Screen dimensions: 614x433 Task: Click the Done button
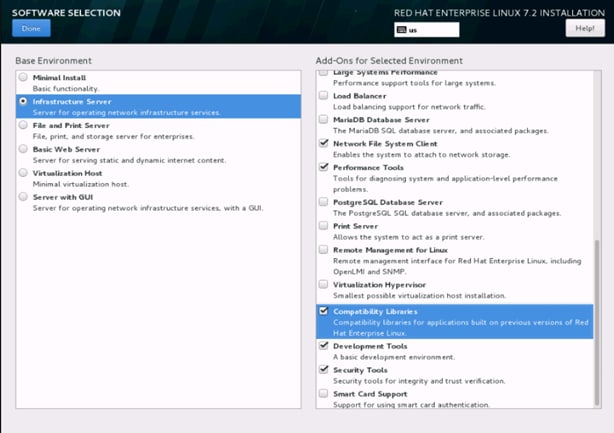[x=31, y=28]
